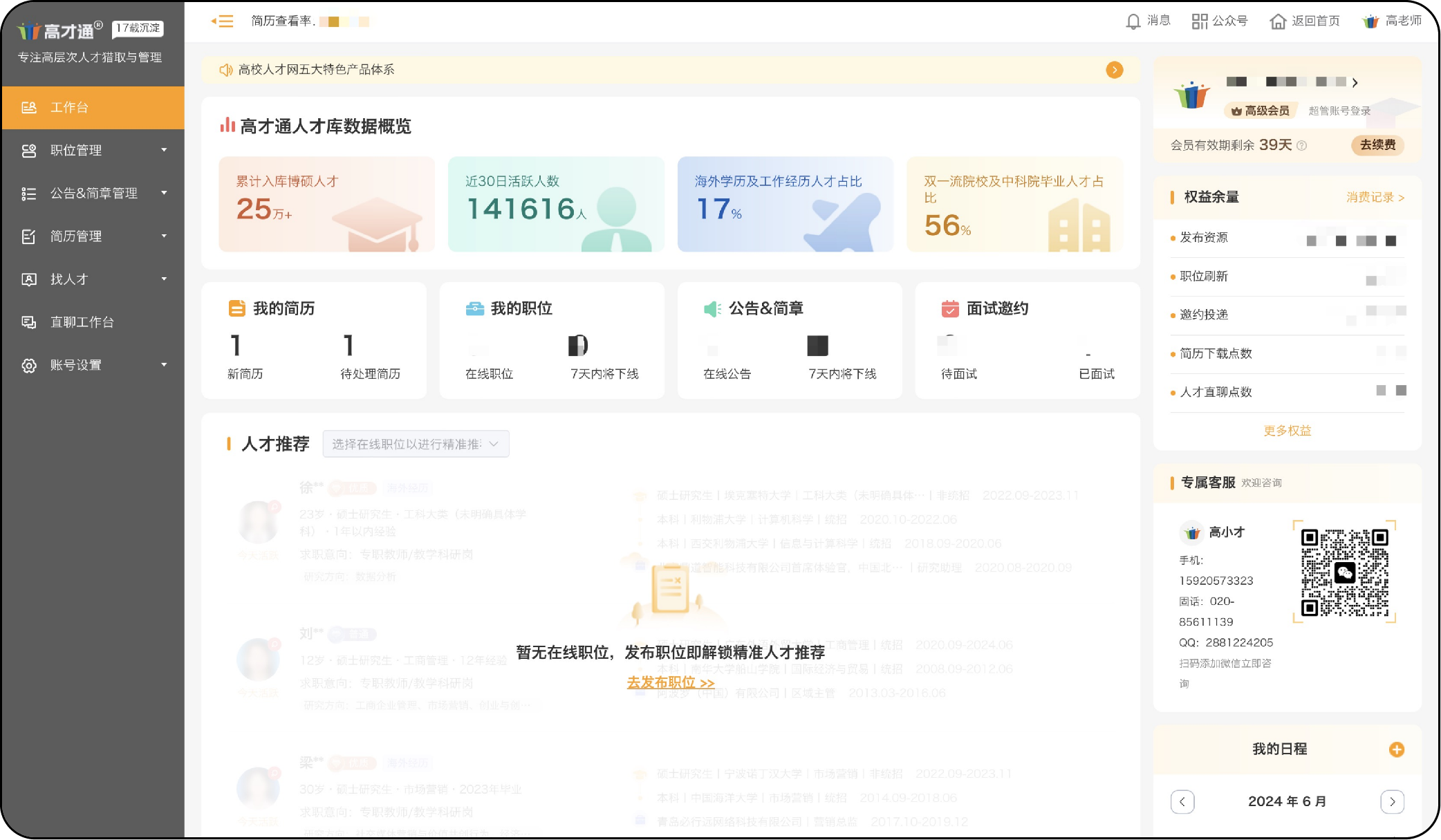Select 账号设置 menu item
The height and width of the screenshot is (840, 1441).
click(x=93, y=365)
